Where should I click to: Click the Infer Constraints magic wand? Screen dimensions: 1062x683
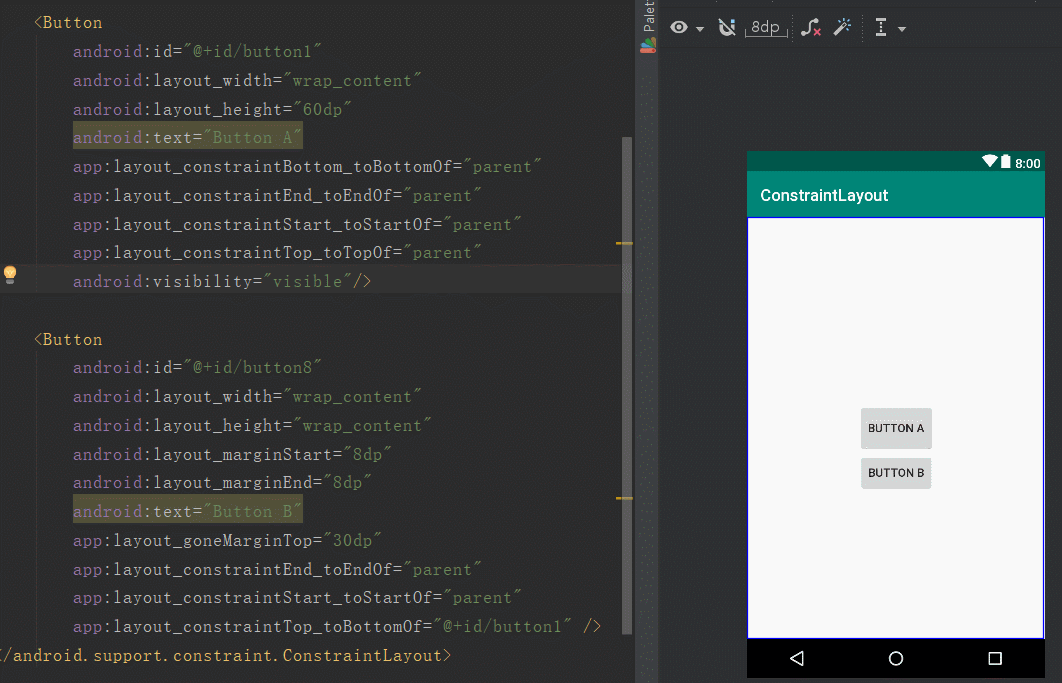pyautogui.click(x=842, y=27)
